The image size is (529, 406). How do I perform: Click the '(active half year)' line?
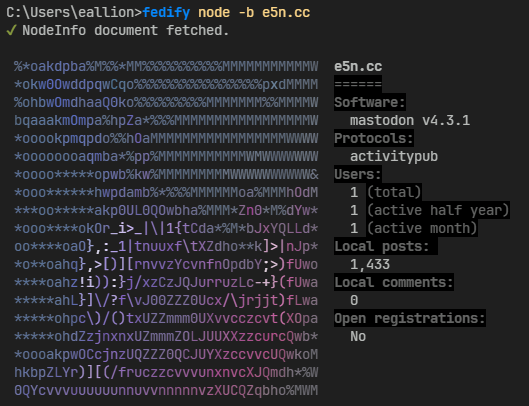(429, 211)
